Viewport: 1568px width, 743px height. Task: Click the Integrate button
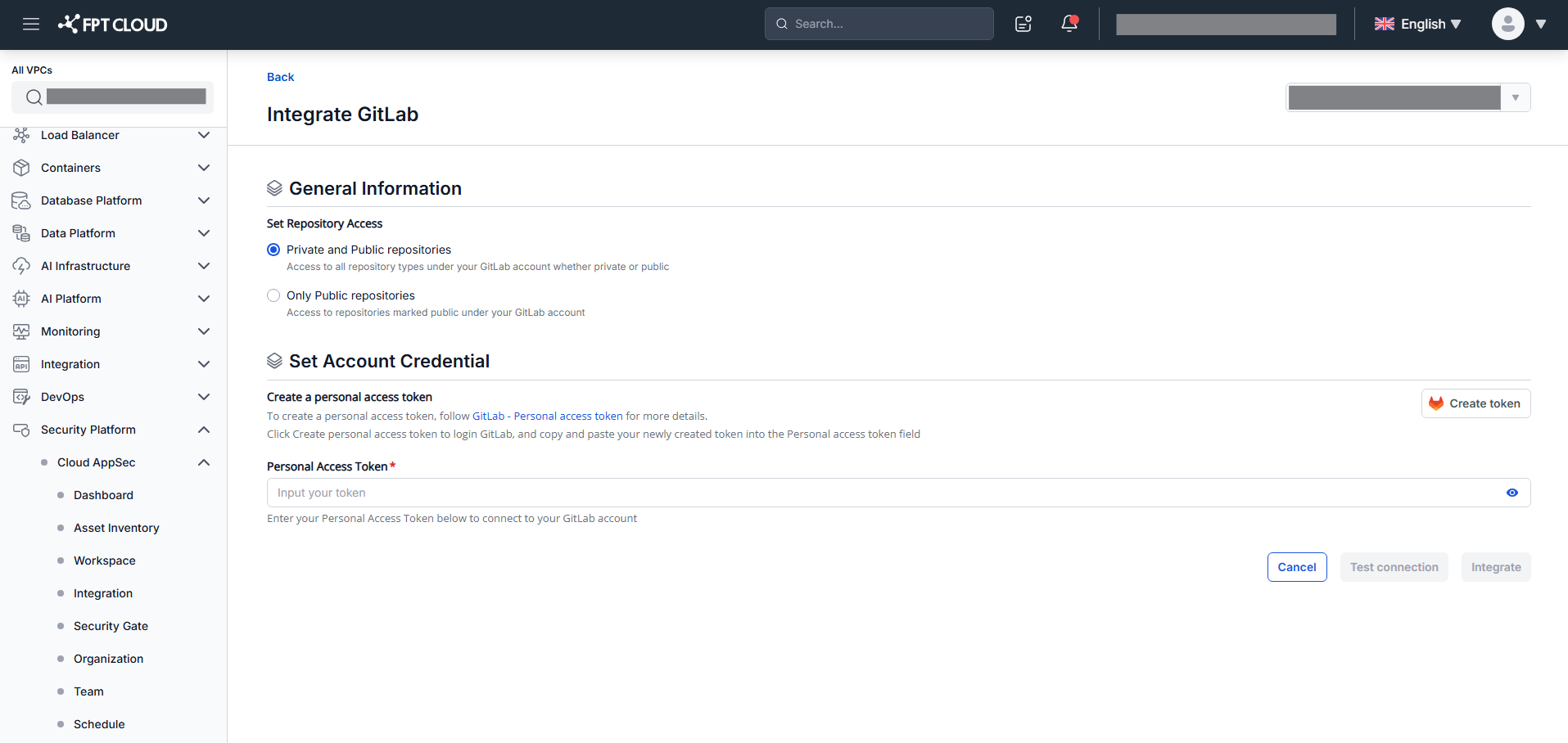pyautogui.click(x=1496, y=567)
